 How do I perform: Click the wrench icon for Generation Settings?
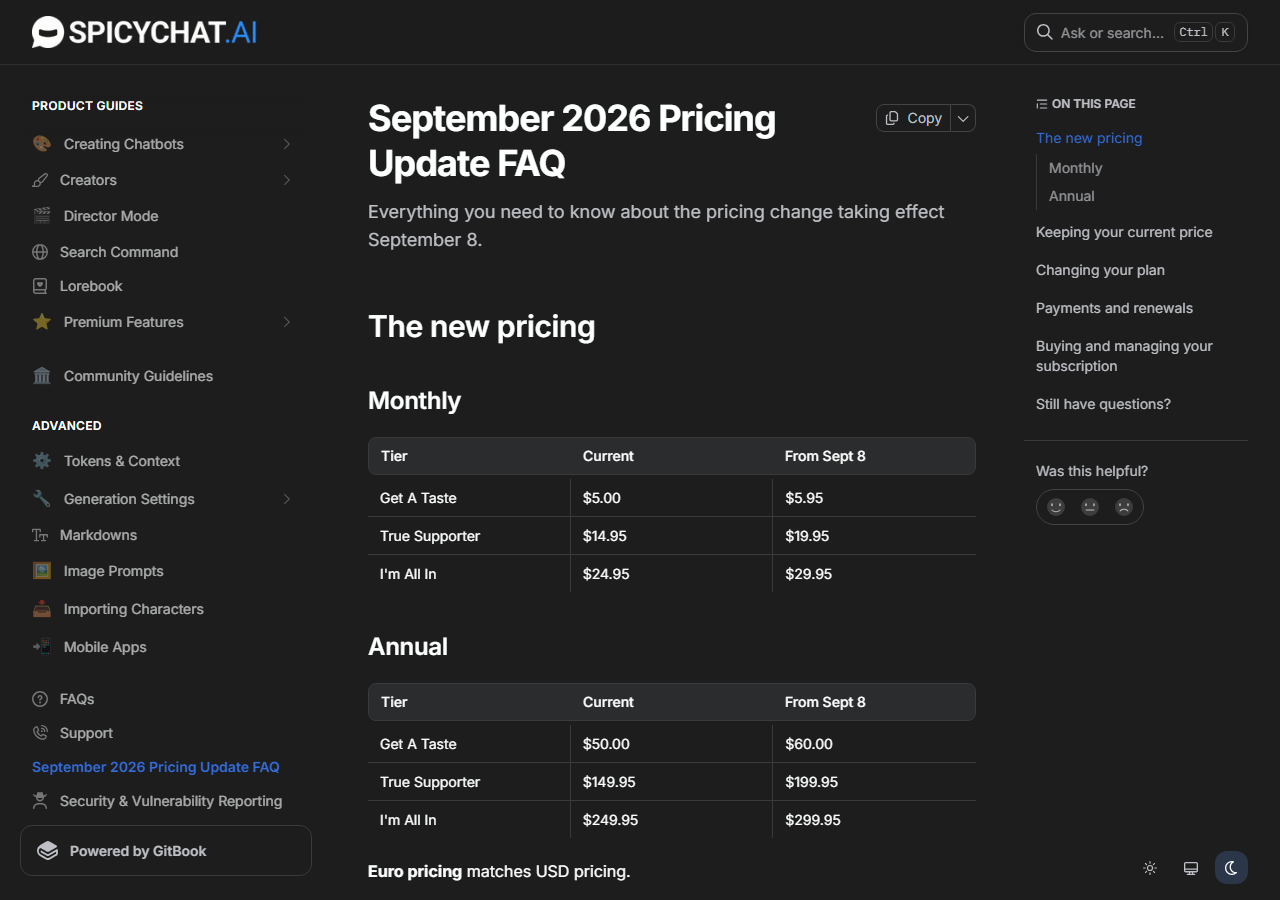[x=41, y=499]
